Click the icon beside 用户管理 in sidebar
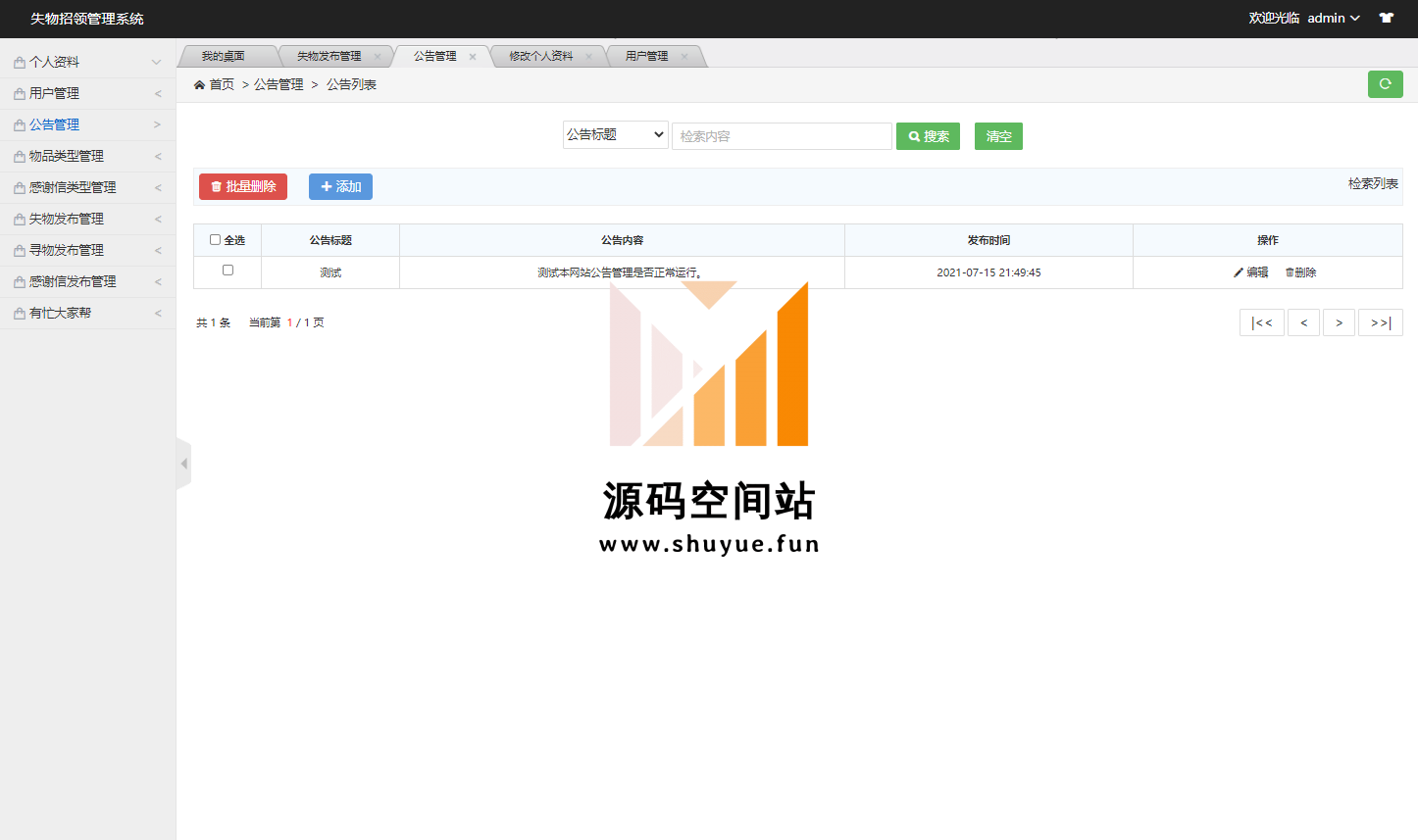The width and height of the screenshot is (1418, 840). 20,94
